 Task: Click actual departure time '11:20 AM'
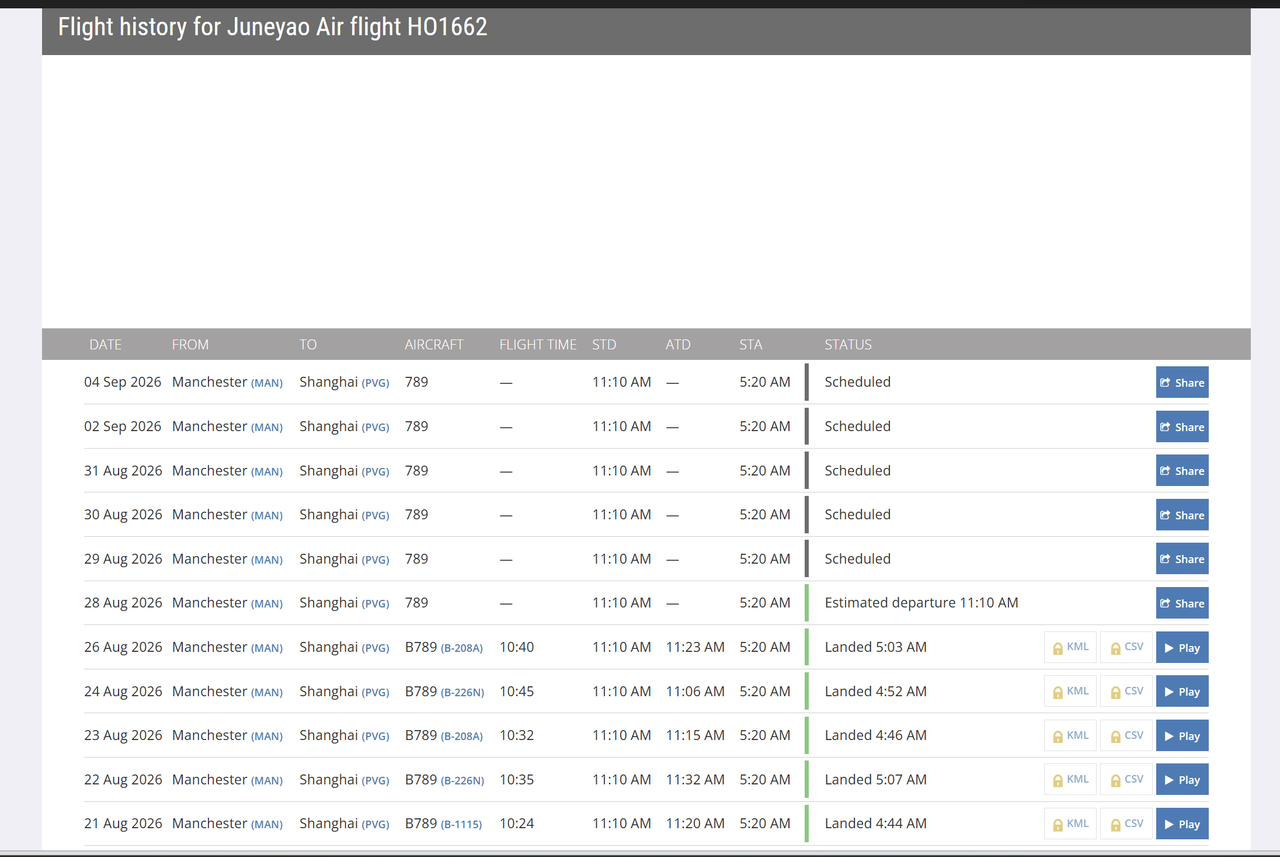click(695, 823)
